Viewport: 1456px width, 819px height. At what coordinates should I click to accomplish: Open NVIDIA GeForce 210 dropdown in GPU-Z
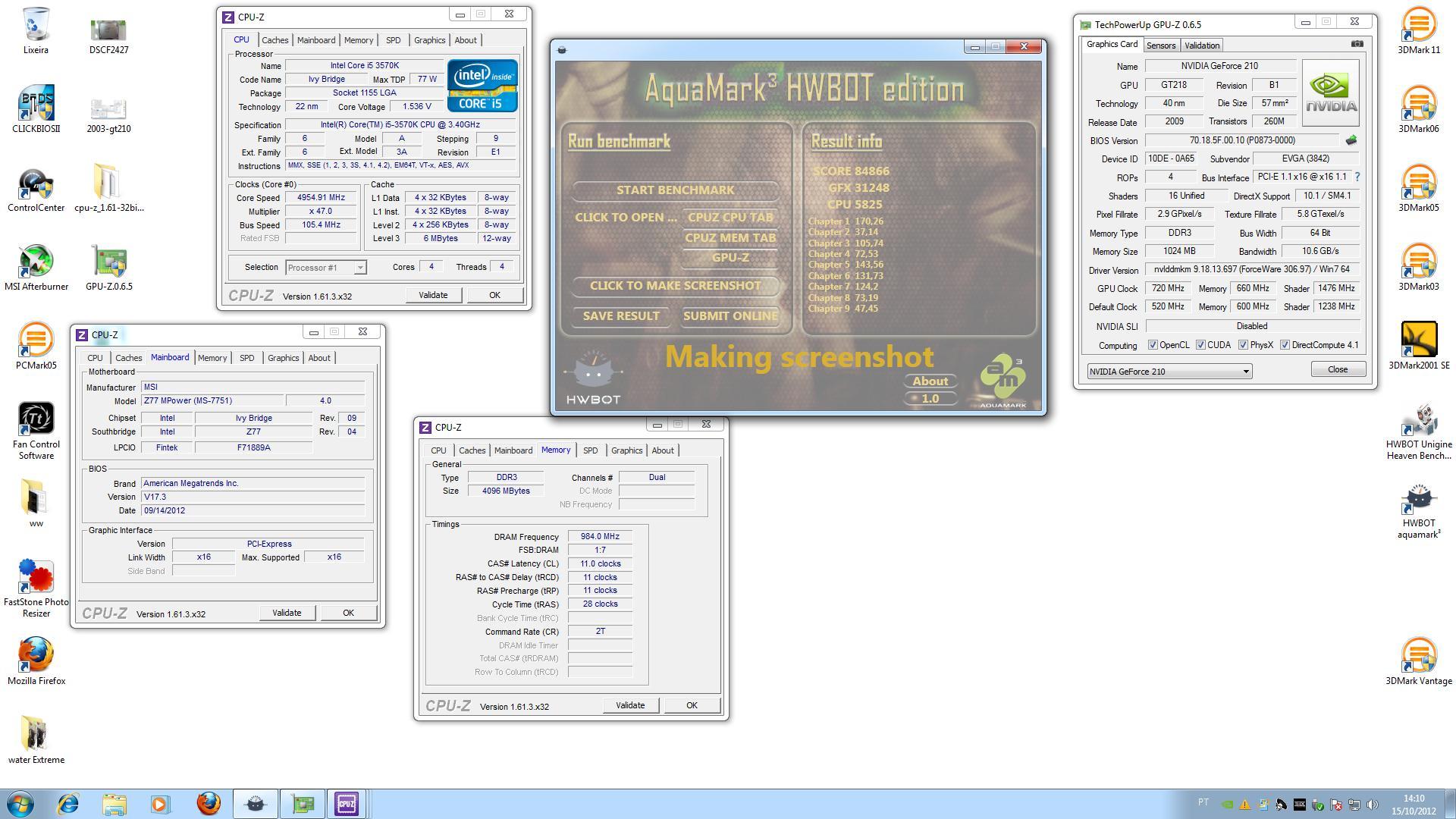click(x=1169, y=372)
